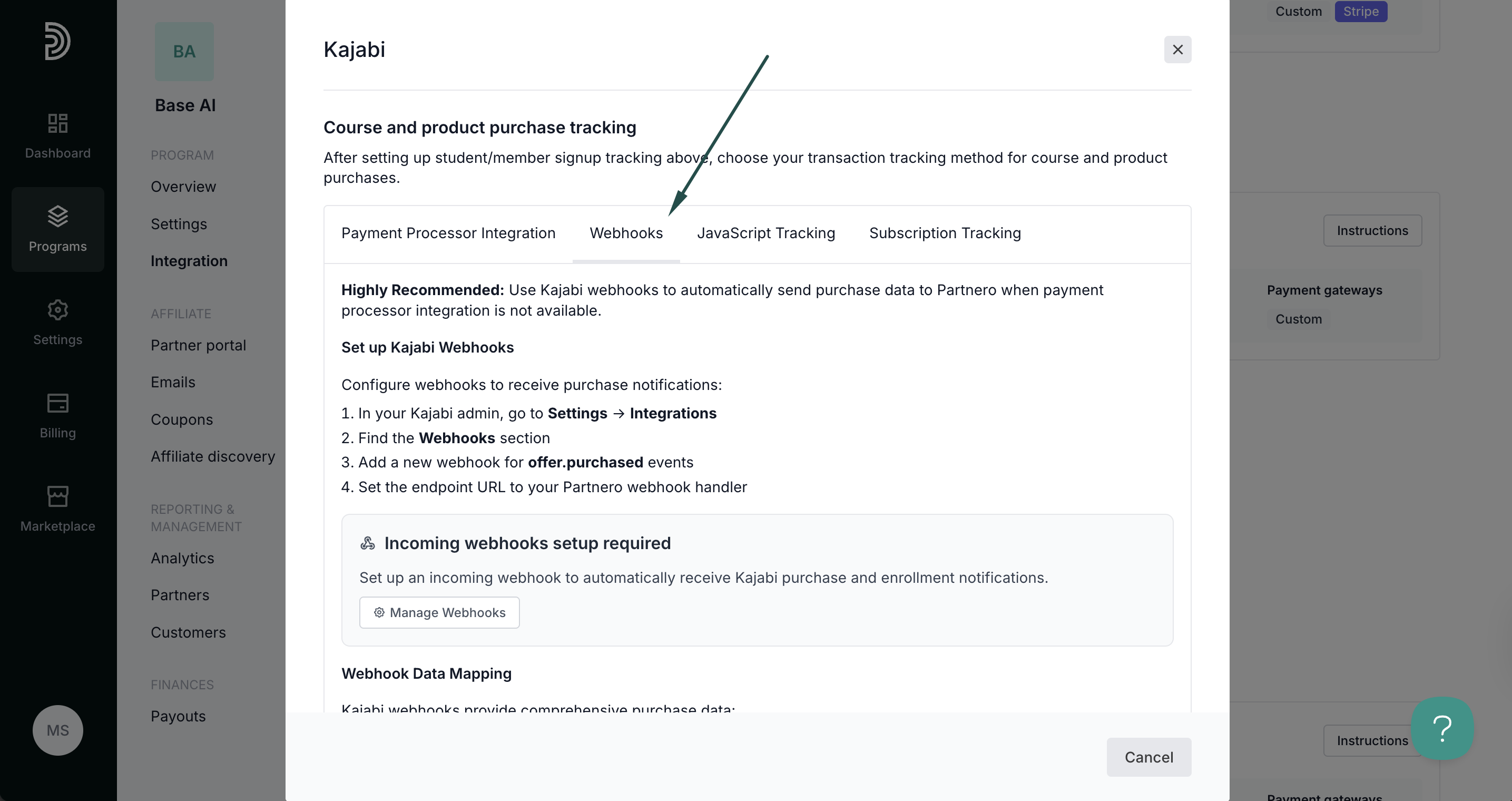This screenshot has width=1512, height=801.
Task: Close the Kajabi dialog with X
Action: (x=1177, y=50)
